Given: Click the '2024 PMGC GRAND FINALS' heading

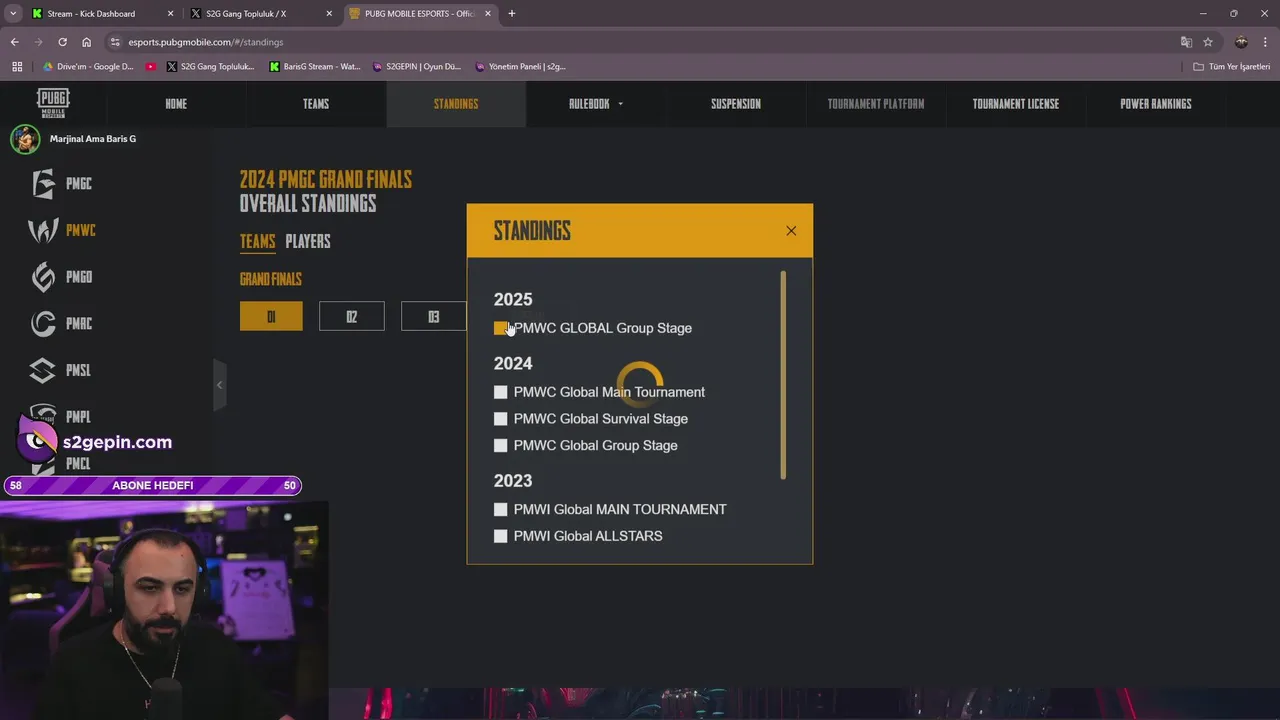Looking at the screenshot, I should 326,180.
